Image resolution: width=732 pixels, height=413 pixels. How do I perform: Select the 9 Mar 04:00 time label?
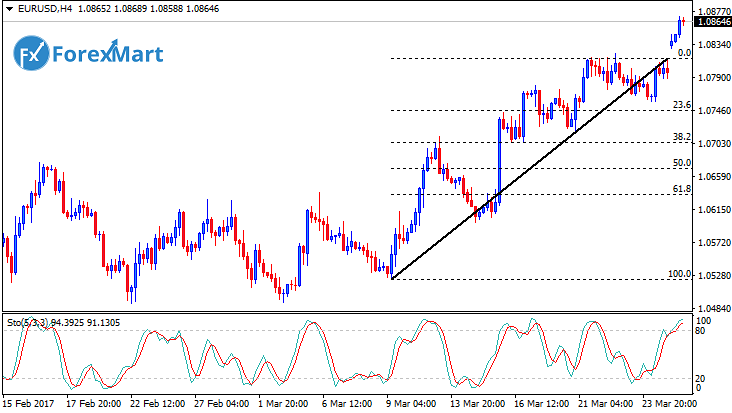coord(409,403)
